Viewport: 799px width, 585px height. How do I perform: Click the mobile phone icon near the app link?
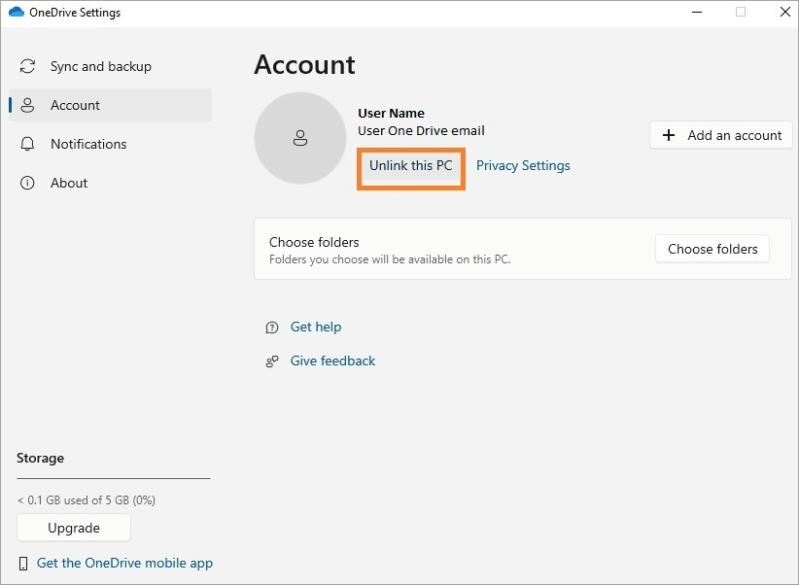(x=23, y=564)
